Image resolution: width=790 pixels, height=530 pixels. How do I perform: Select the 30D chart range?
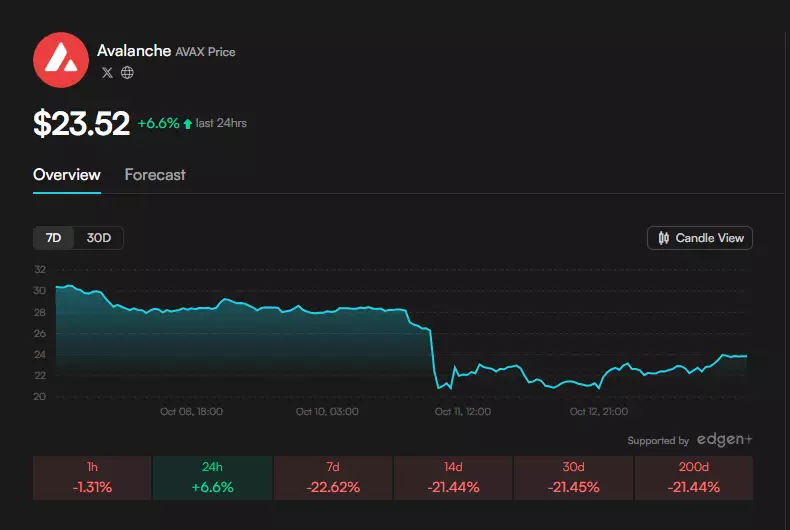(x=99, y=238)
